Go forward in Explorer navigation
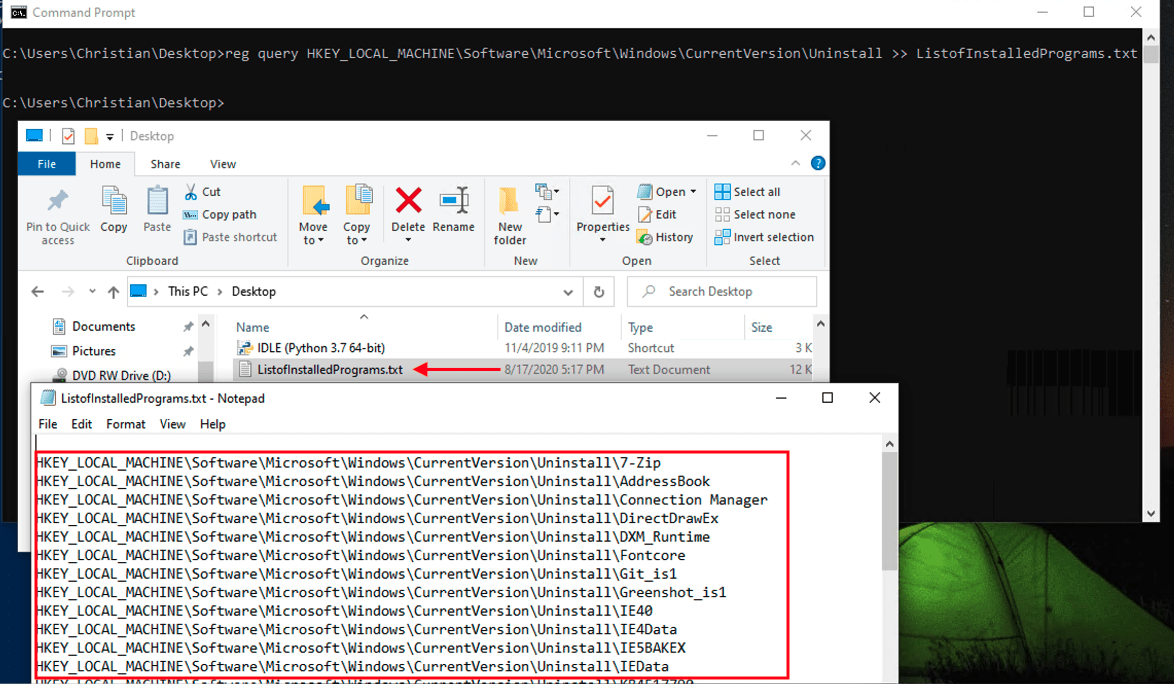This screenshot has width=1174, height=684. 67,292
